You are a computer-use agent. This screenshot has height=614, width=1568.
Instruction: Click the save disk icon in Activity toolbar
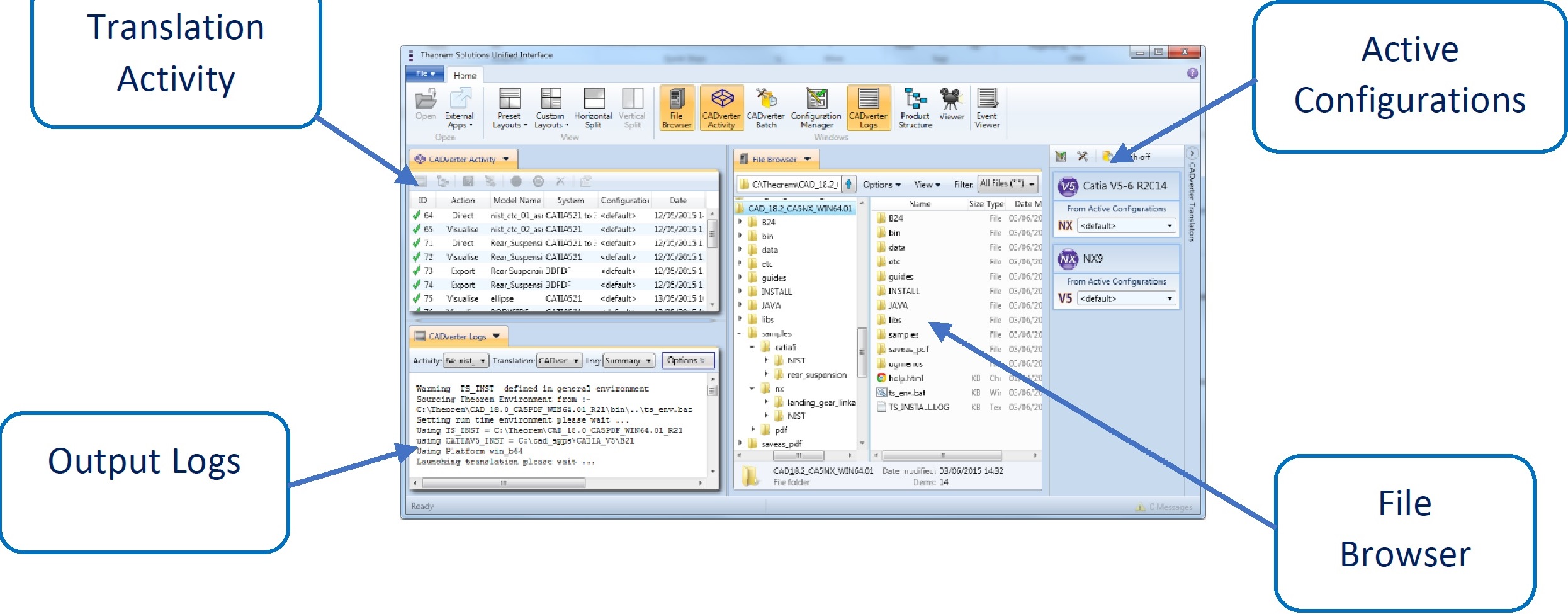pos(468,181)
